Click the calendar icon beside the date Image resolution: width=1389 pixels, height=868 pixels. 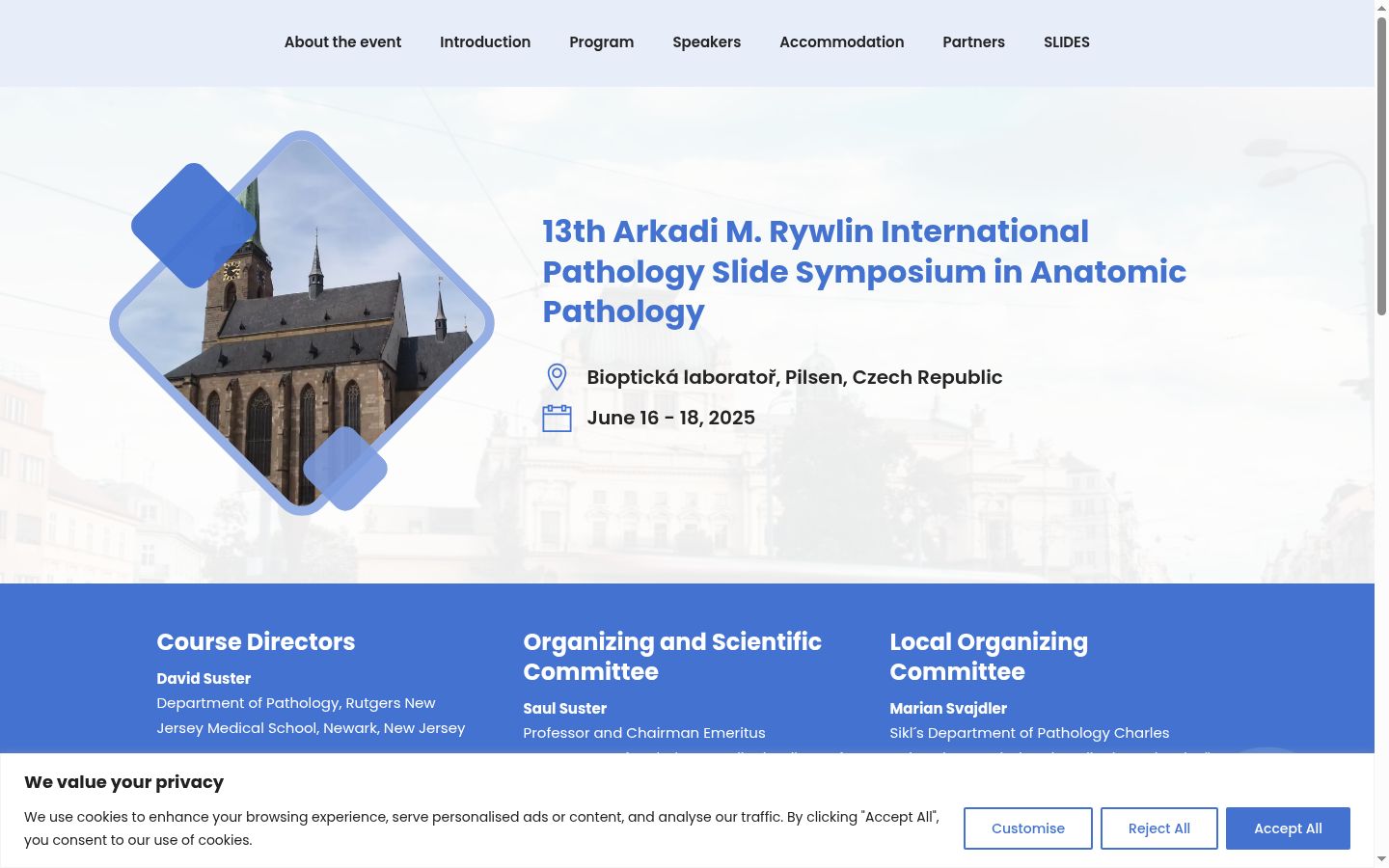[x=557, y=419]
